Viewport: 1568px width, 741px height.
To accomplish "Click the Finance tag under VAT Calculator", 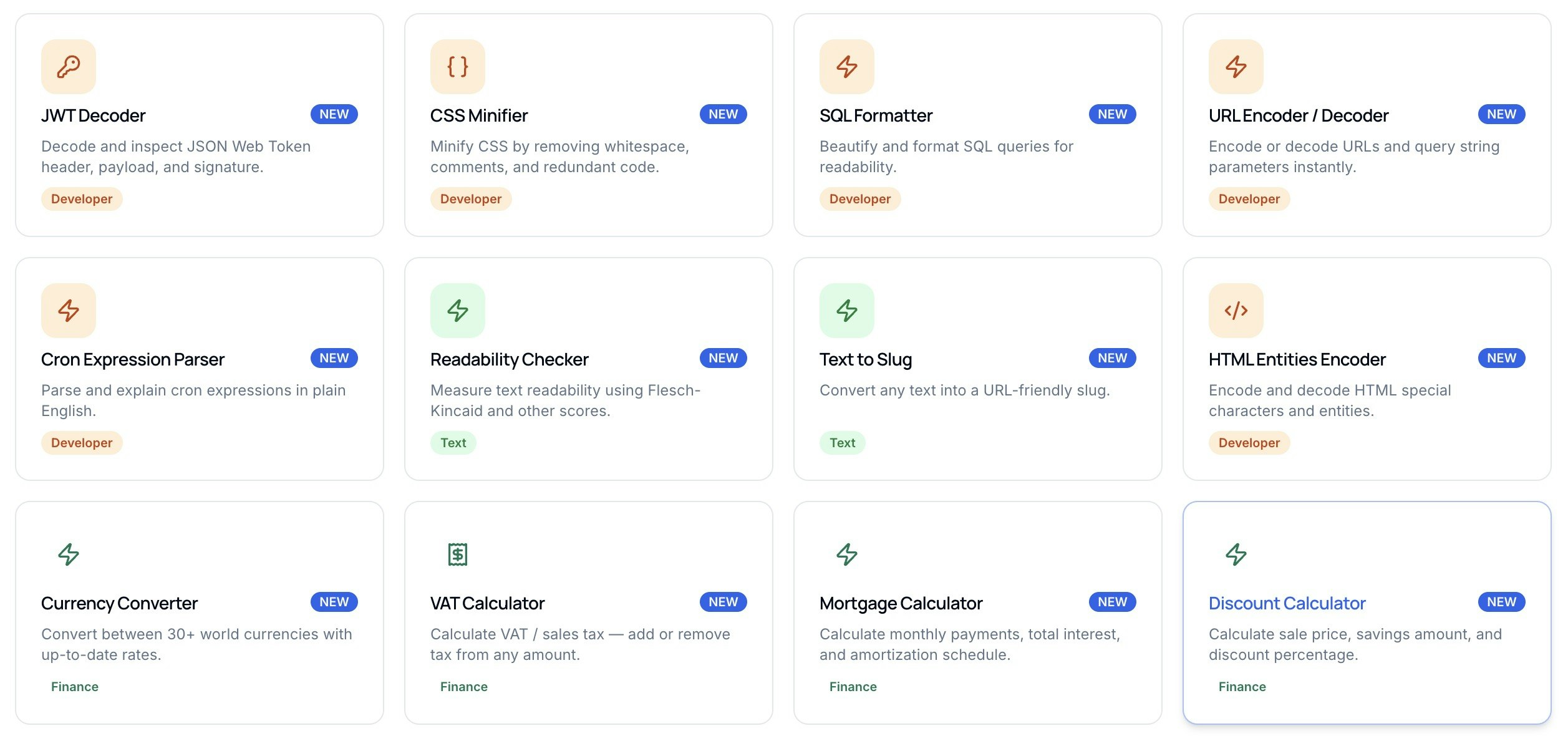I will (x=464, y=686).
